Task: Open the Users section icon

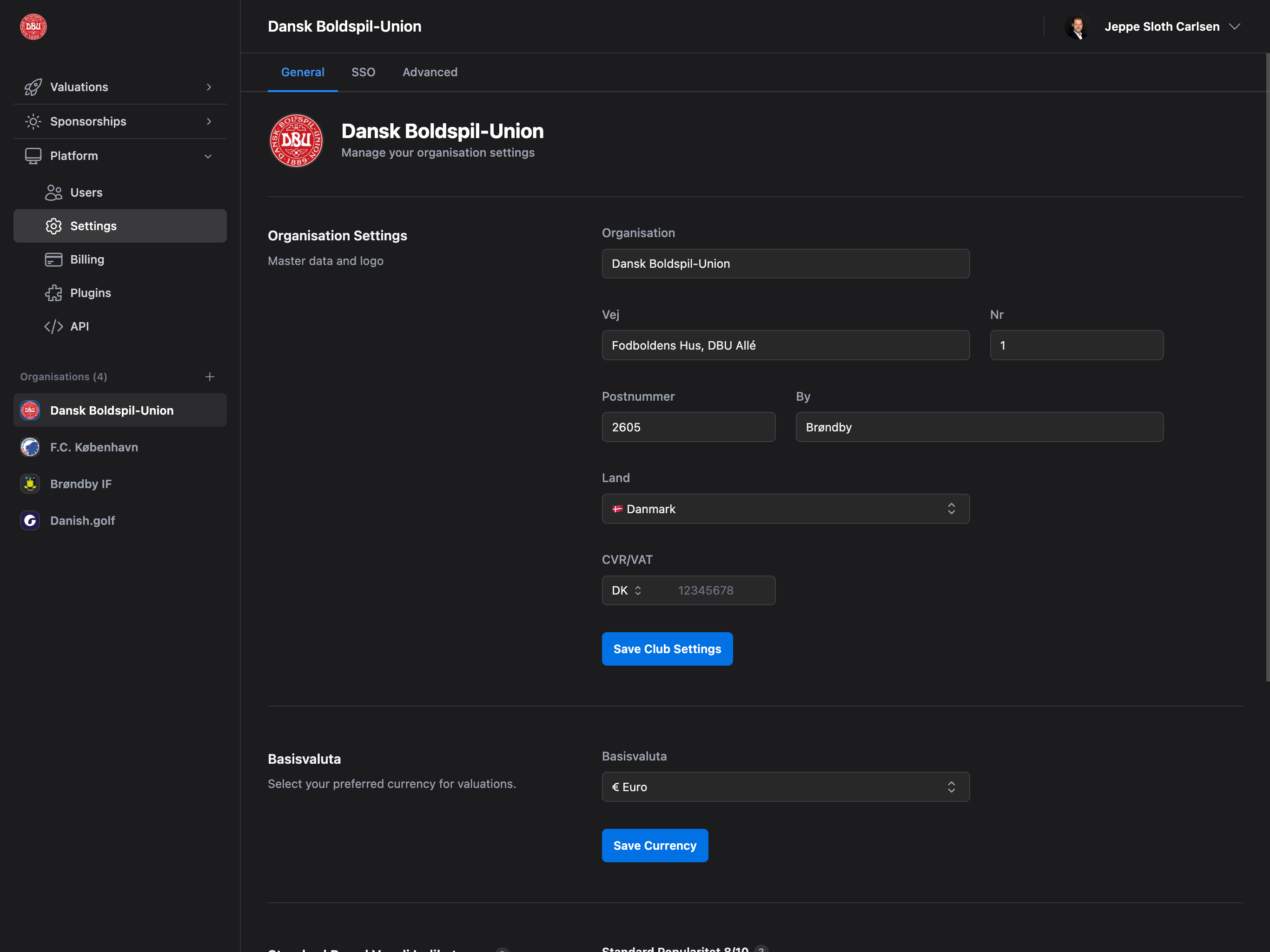Action: [53, 192]
